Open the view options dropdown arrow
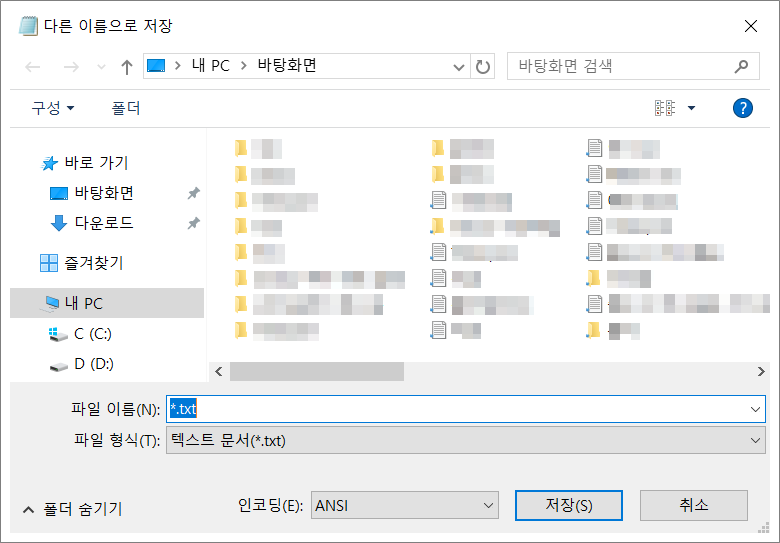 point(691,108)
